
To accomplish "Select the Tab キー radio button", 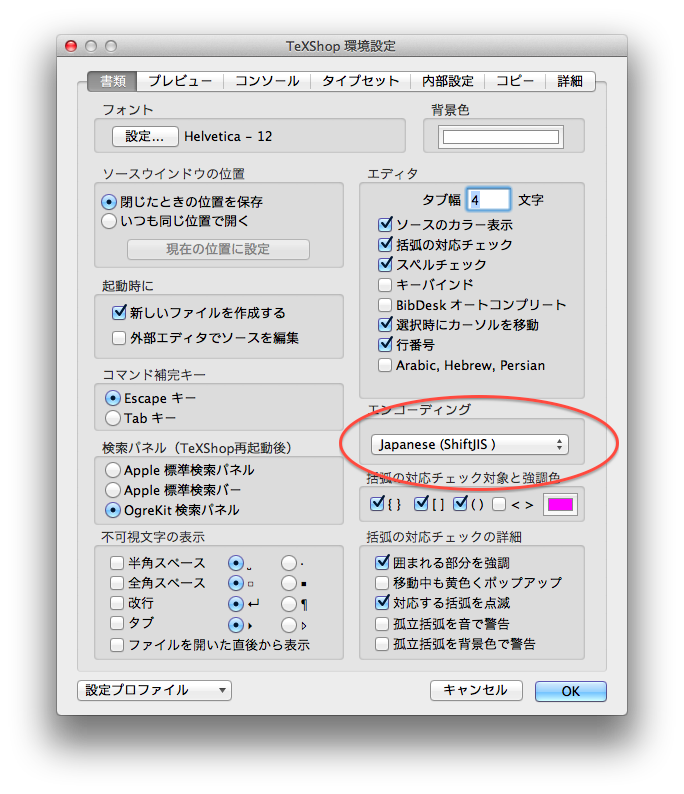I will tap(113, 418).
